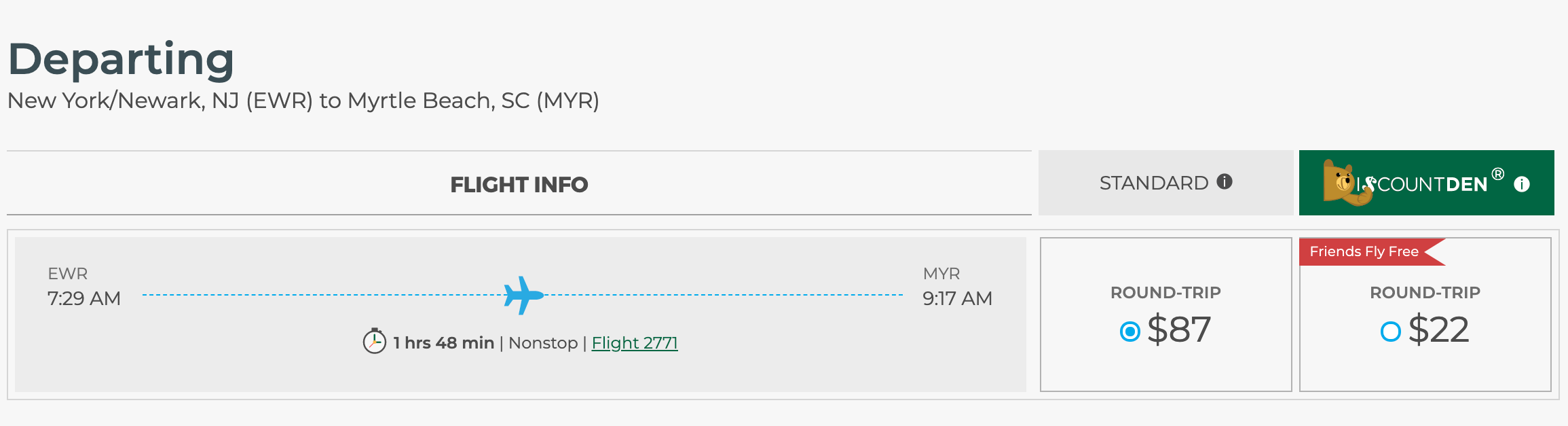This screenshot has height=426, width=1568.
Task: Click the Nonstop label
Action: (543, 343)
